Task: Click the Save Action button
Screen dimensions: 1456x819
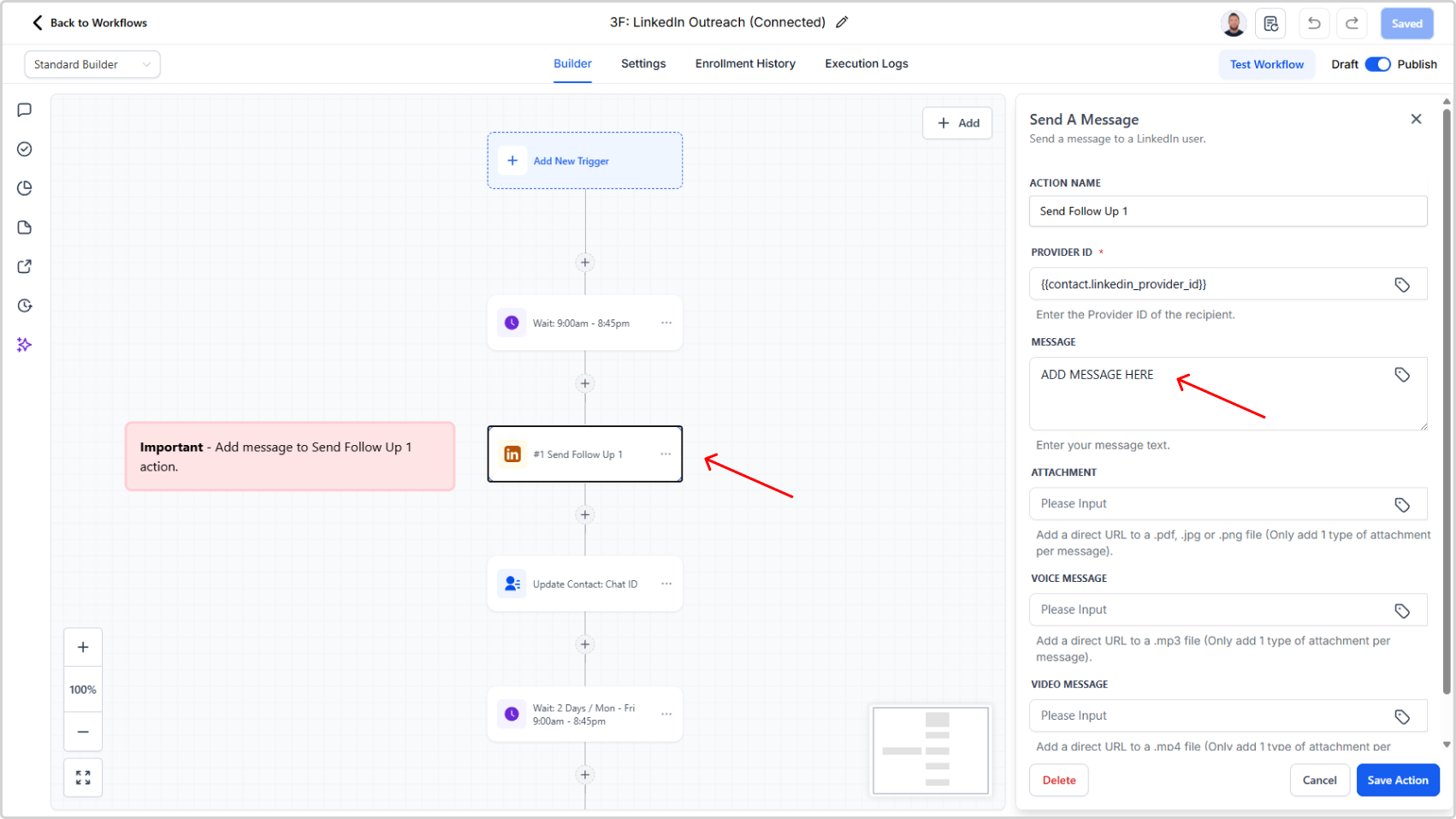Action: tap(1397, 780)
